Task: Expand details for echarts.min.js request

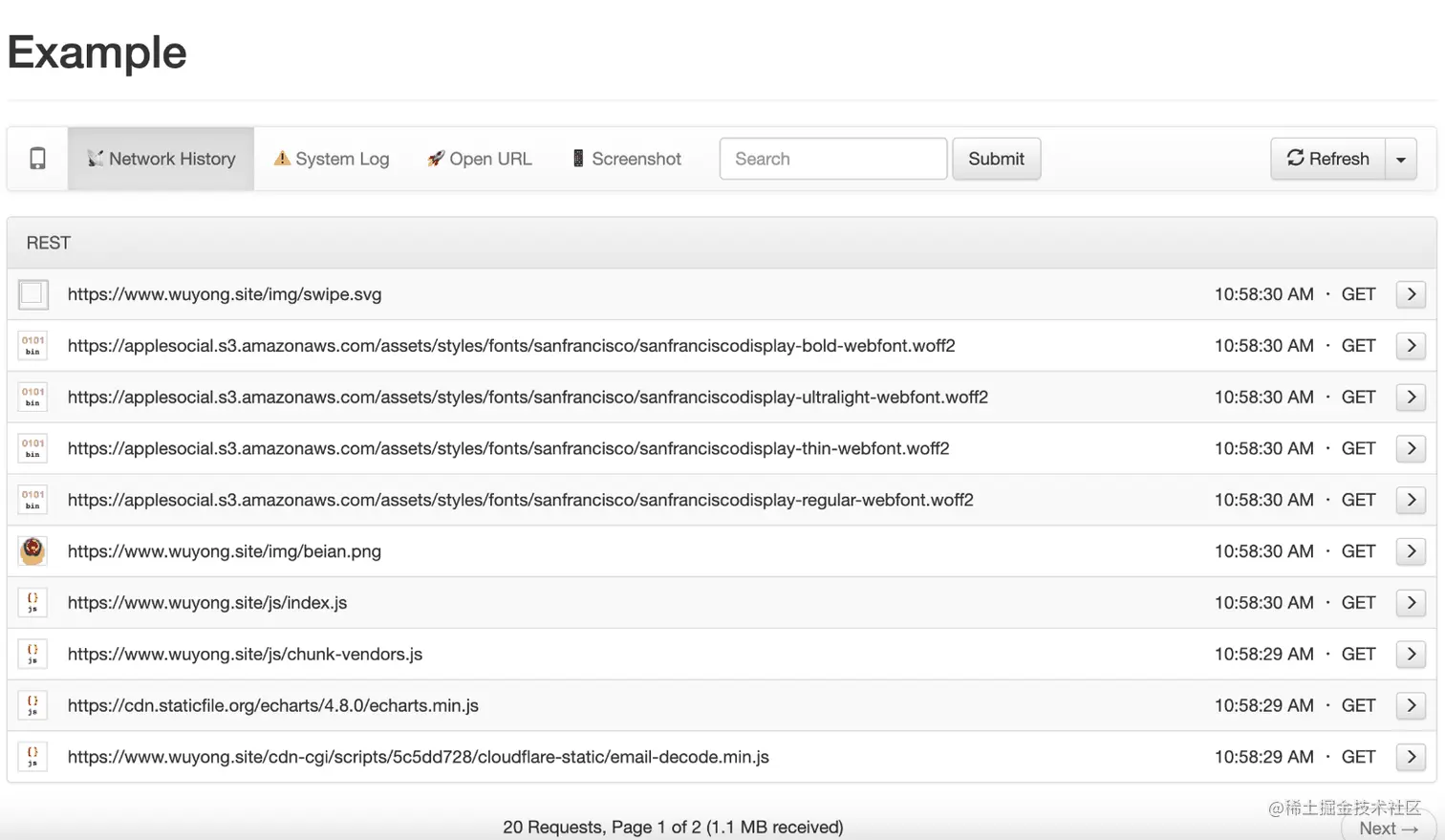Action: (x=1411, y=706)
